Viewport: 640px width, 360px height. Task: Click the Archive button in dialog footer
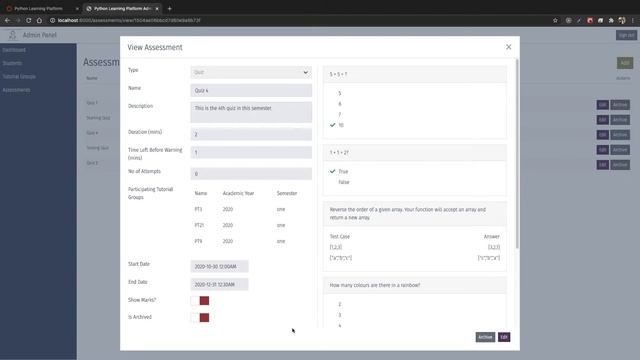point(485,337)
